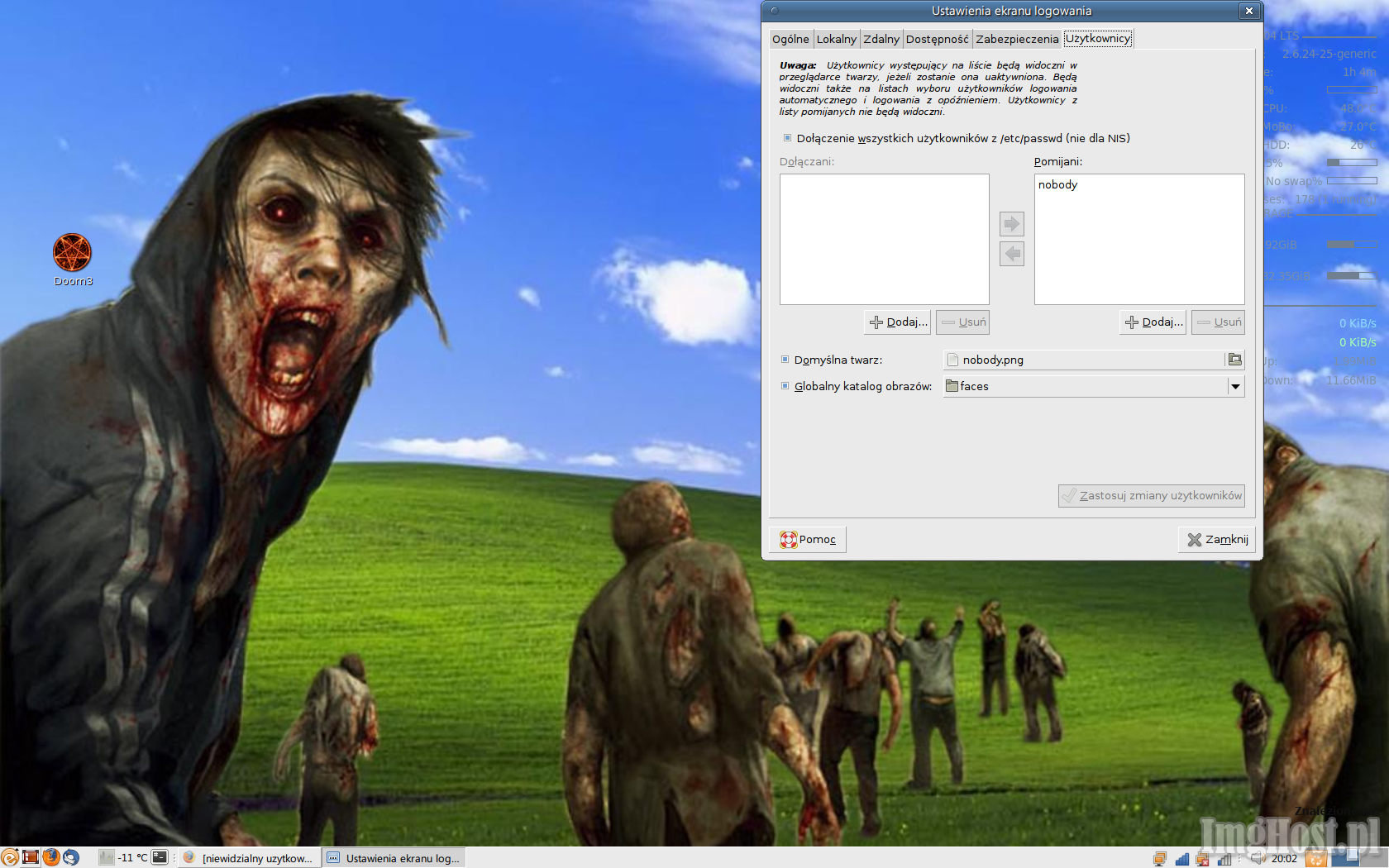This screenshot has height=868, width=1389.
Task: Click Usuń under the Pomijani list
Action: coord(1218,322)
